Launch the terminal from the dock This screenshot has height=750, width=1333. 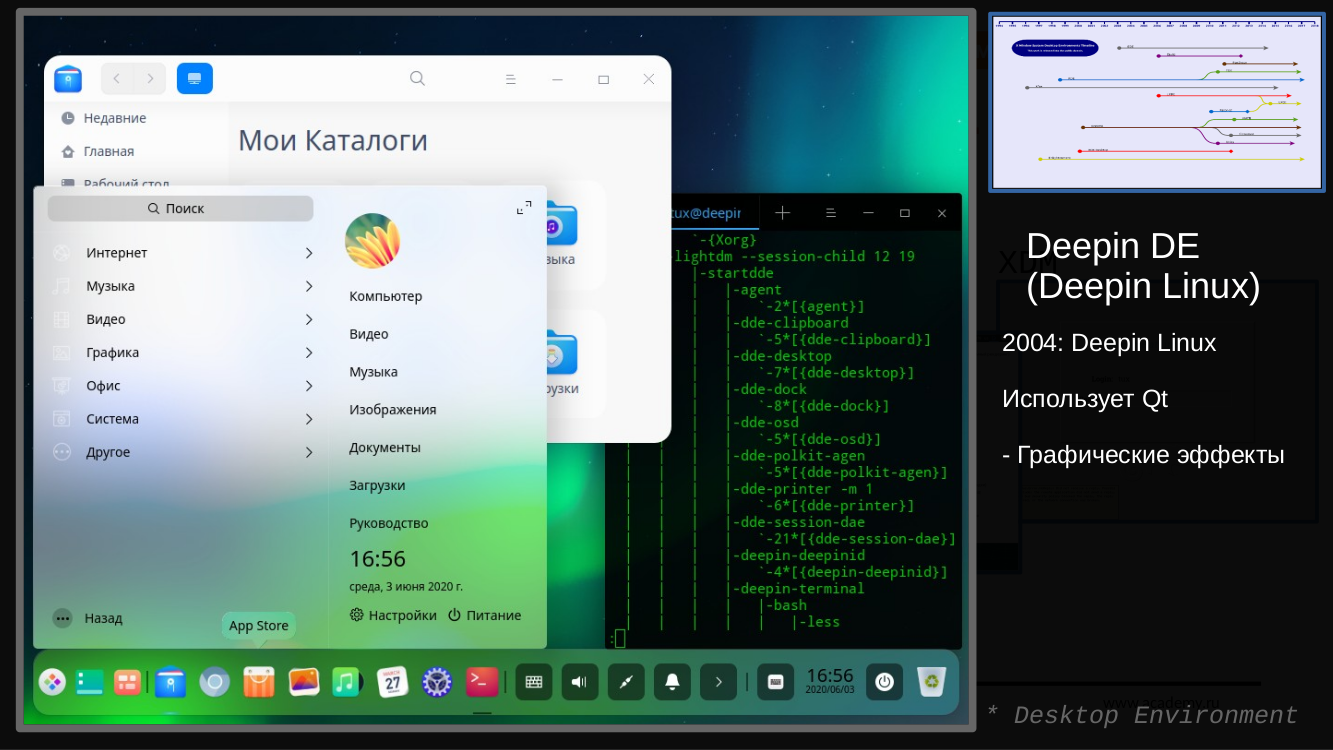pyautogui.click(x=482, y=682)
